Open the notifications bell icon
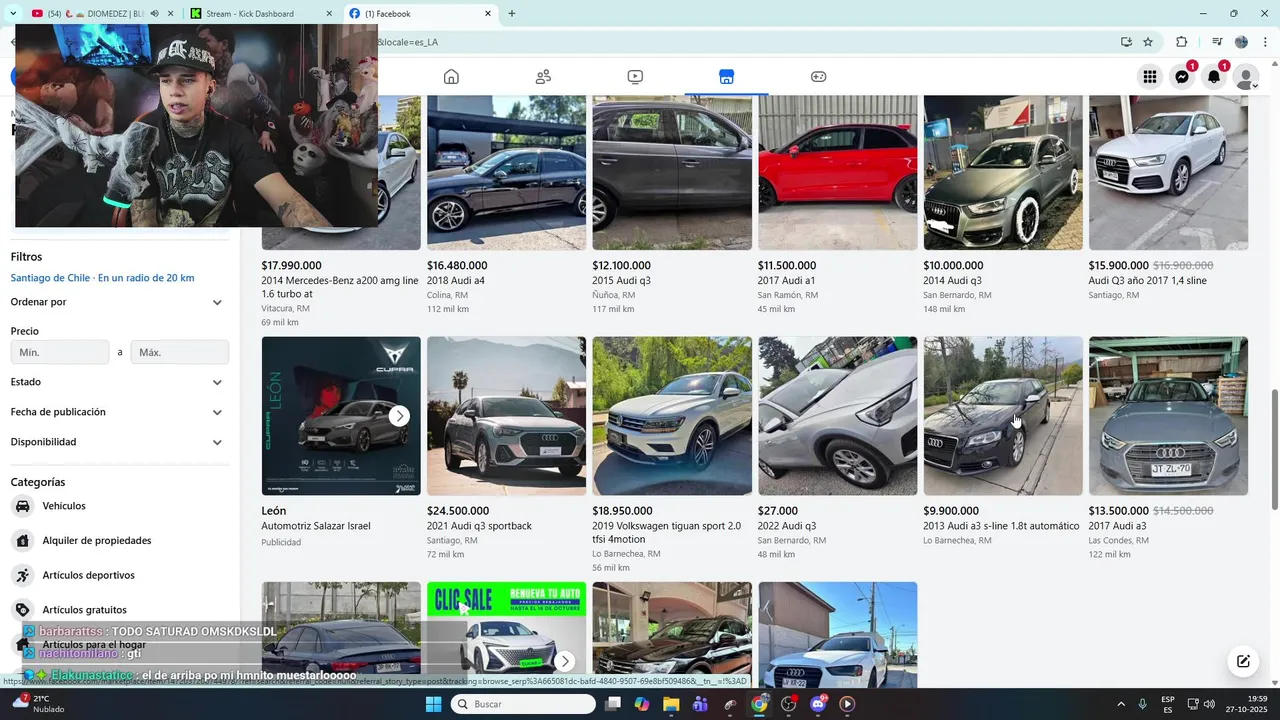This screenshot has height=720, width=1280. coord(1214,77)
